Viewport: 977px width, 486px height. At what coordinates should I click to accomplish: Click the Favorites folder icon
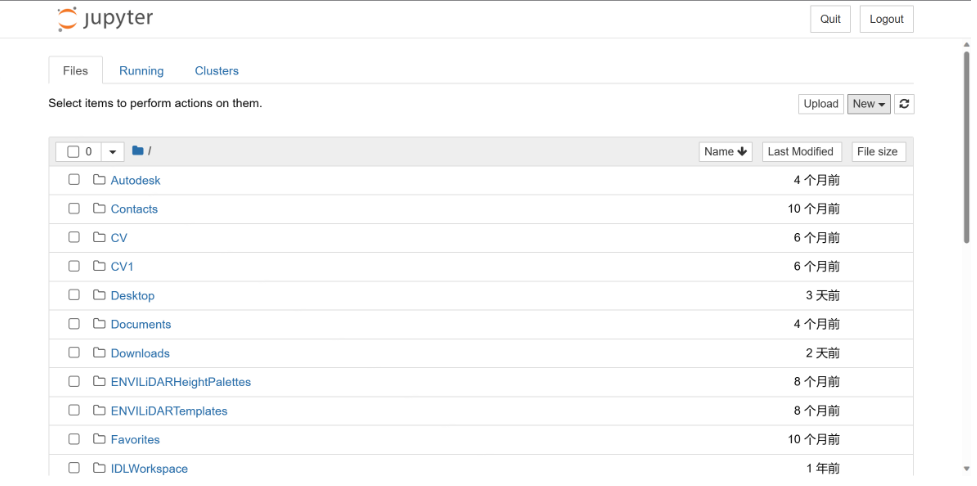(x=99, y=439)
